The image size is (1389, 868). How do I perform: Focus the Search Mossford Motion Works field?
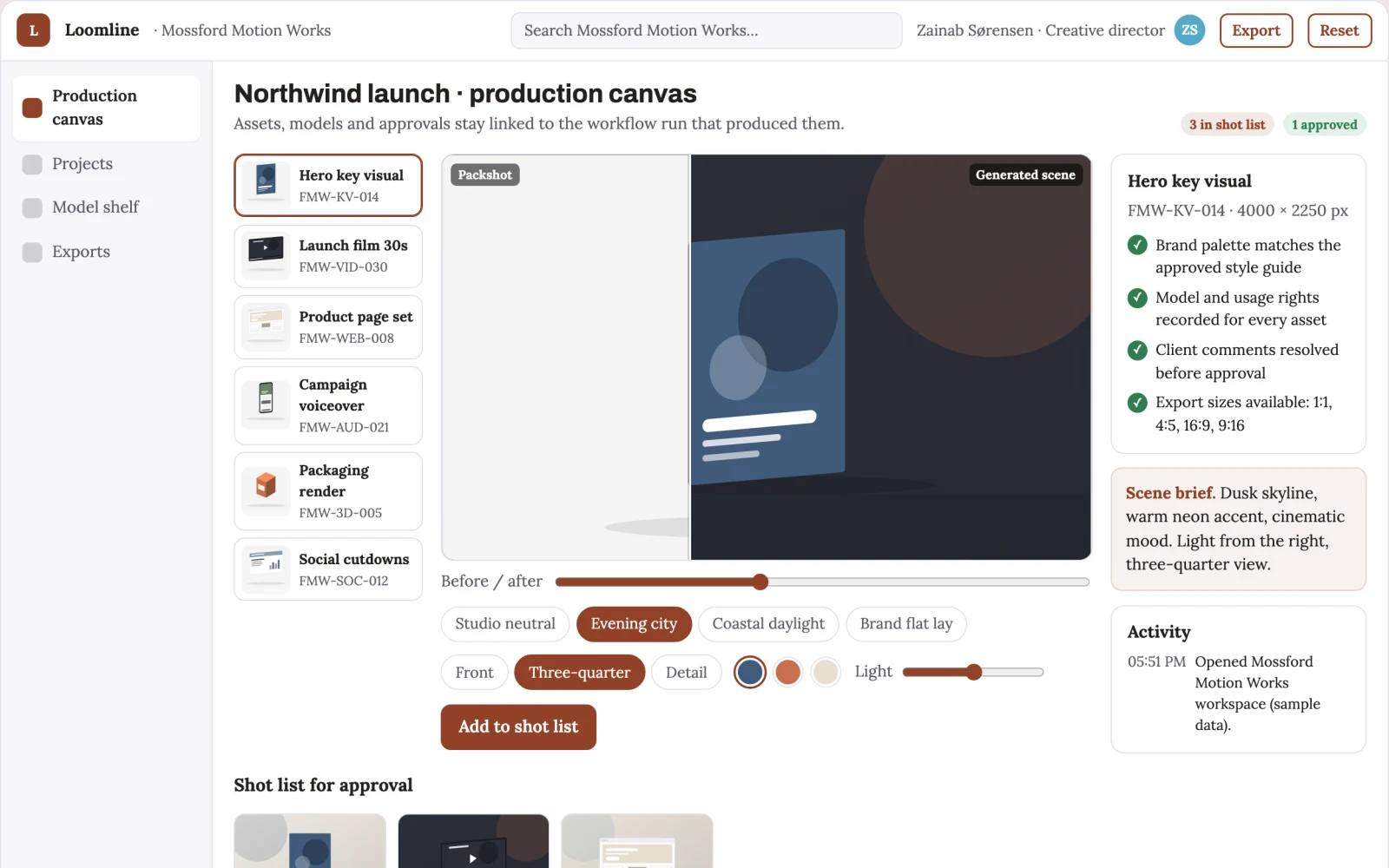click(x=707, y=30)
